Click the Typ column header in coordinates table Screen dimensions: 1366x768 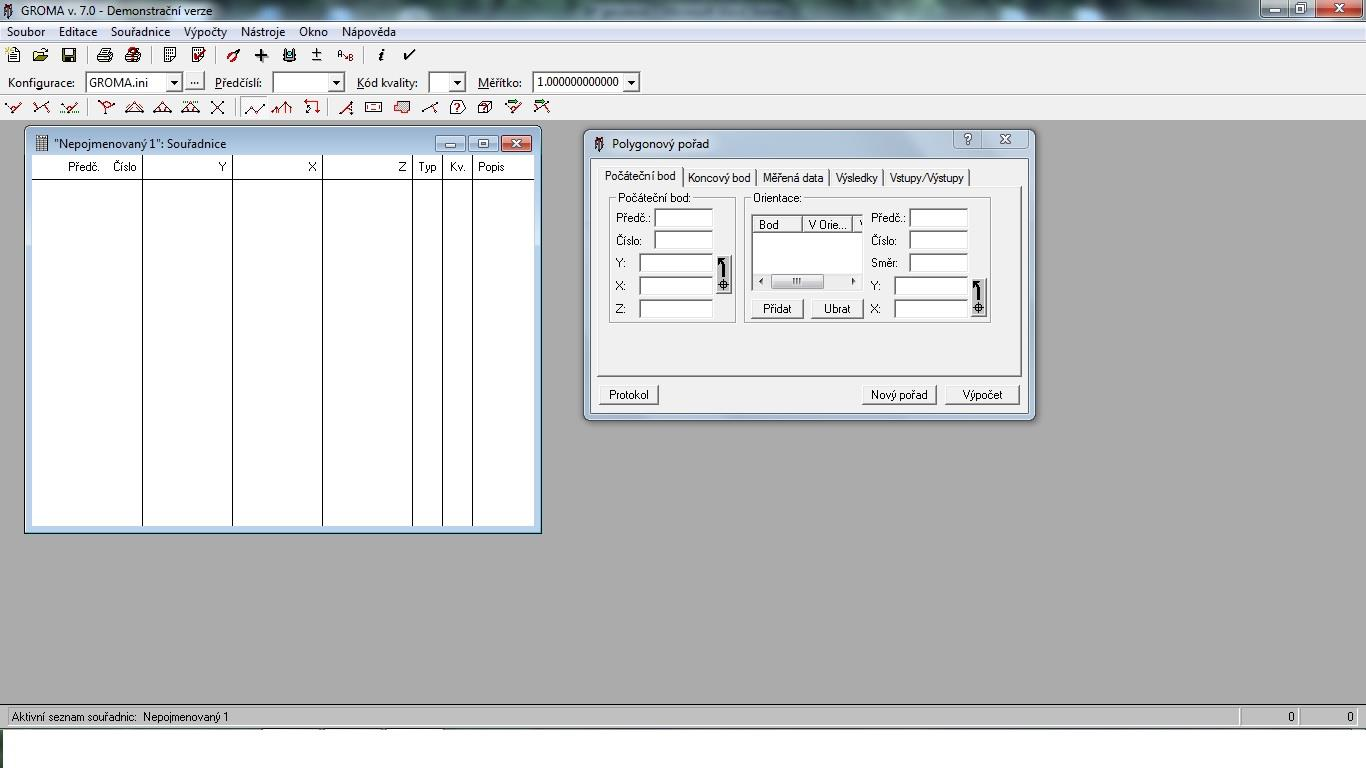point(427,167)
